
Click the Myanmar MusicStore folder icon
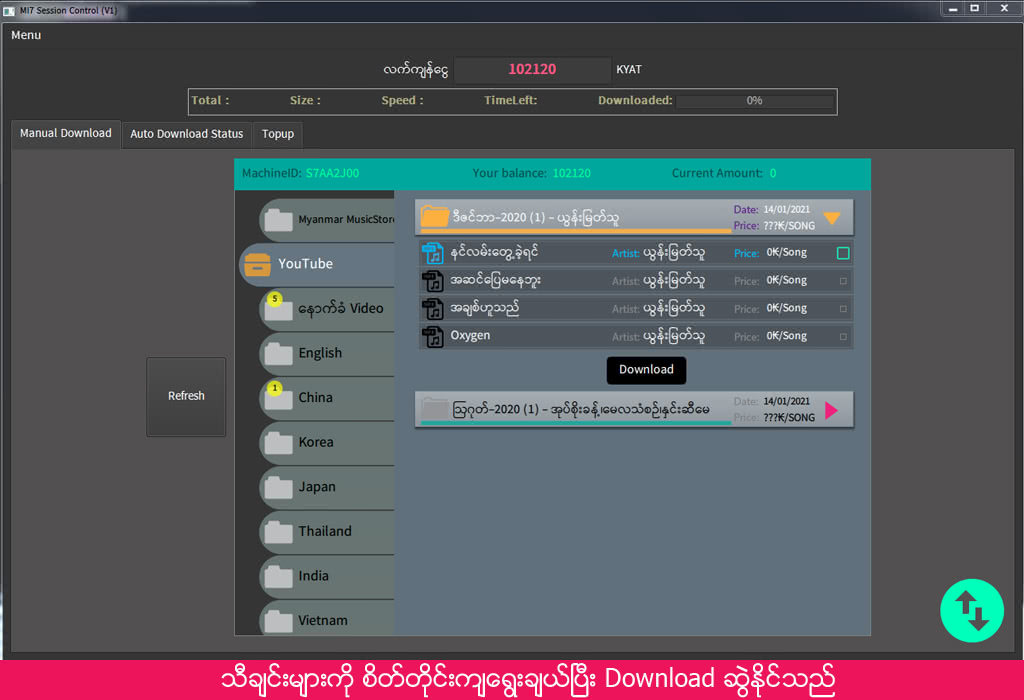pyautogui.click(x=277, y=219)
